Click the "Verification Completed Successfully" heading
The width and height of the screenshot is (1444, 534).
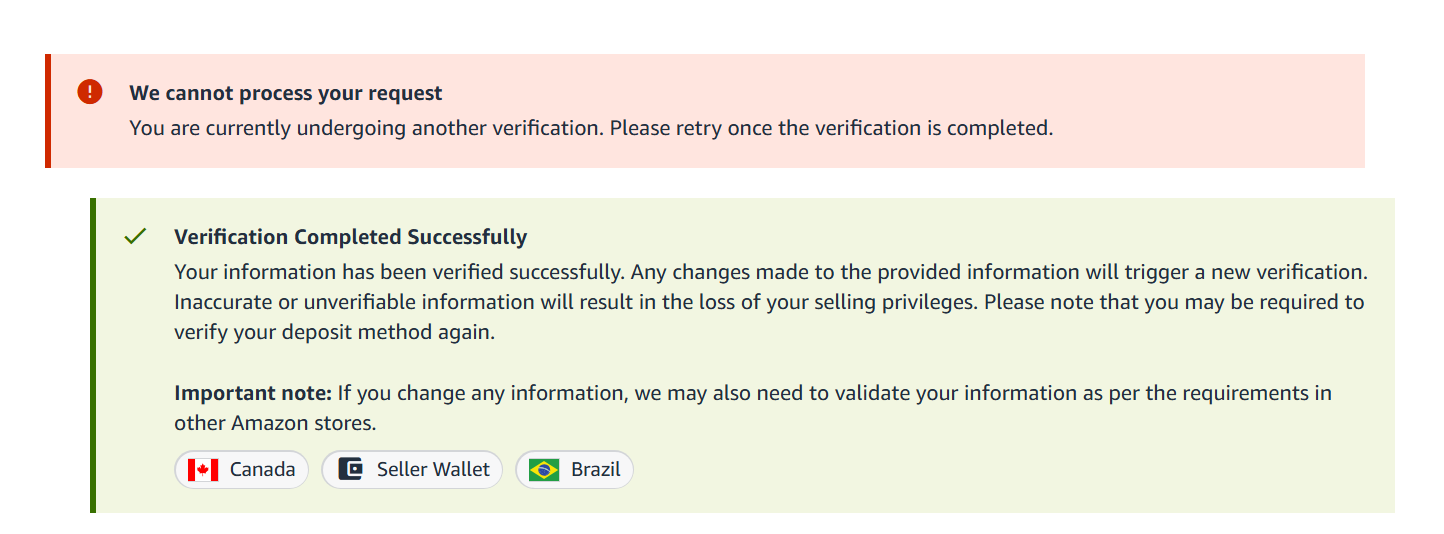[350, 237]
